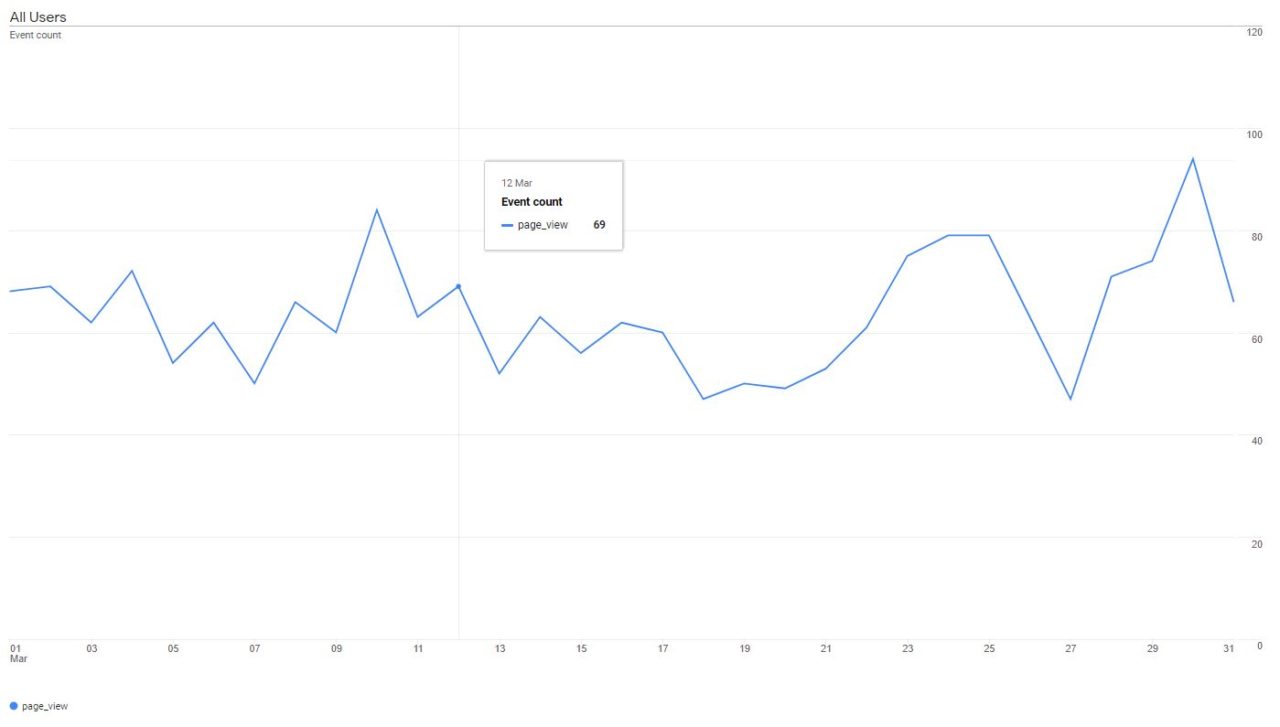Click the 12 Mar date in tooltip
Viewport: 1280px width, 727px height.
point(517,183)
